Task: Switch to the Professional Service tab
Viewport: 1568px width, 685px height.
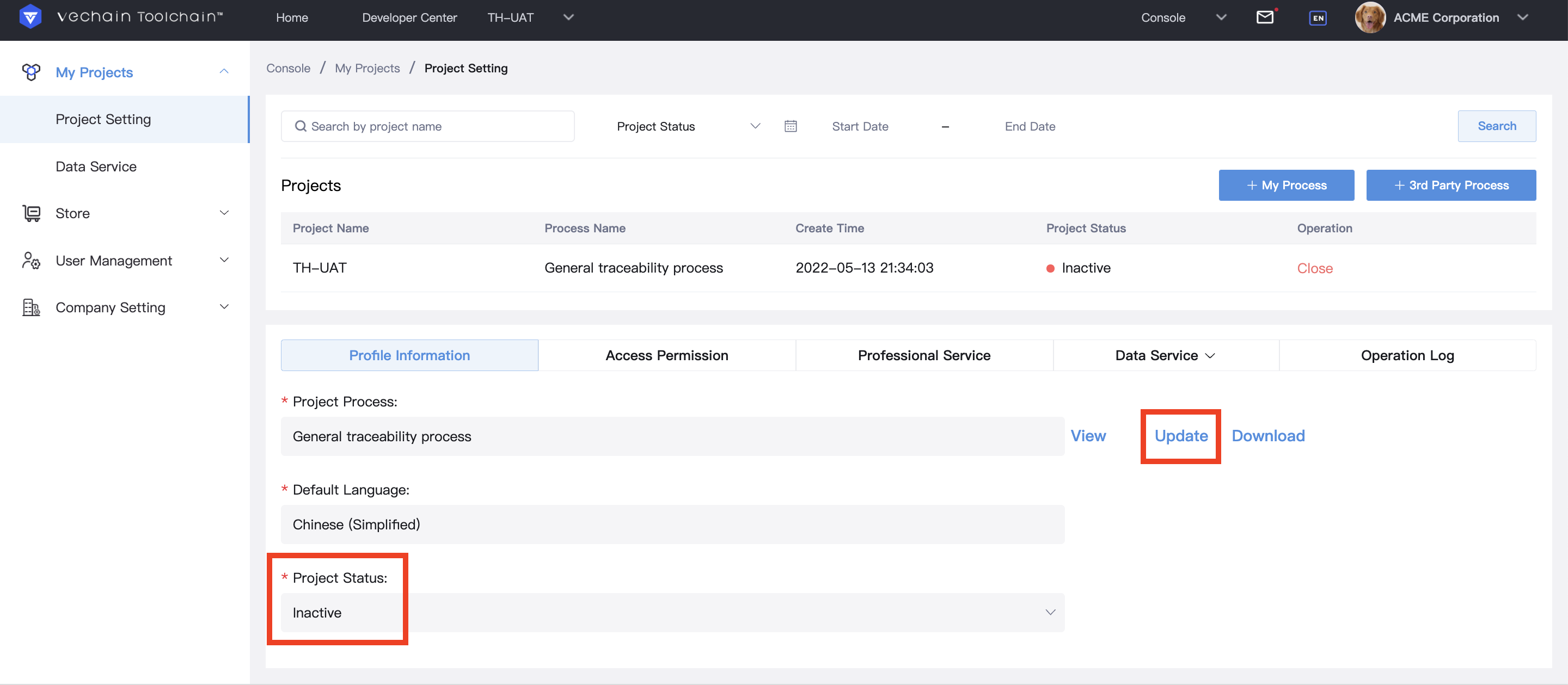Action: (x=924, y=355)
